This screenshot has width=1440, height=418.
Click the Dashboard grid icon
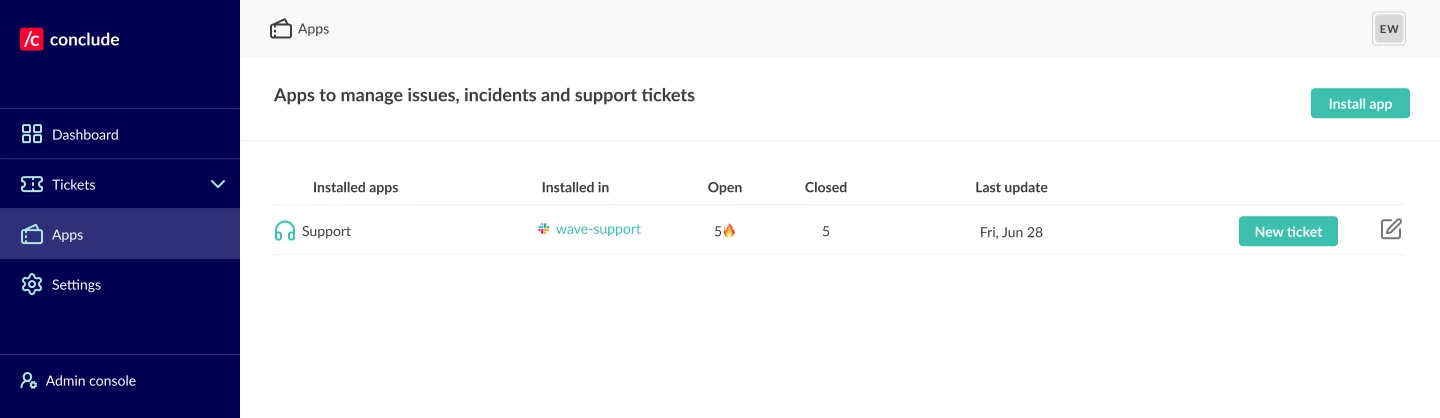pos(32,134)
